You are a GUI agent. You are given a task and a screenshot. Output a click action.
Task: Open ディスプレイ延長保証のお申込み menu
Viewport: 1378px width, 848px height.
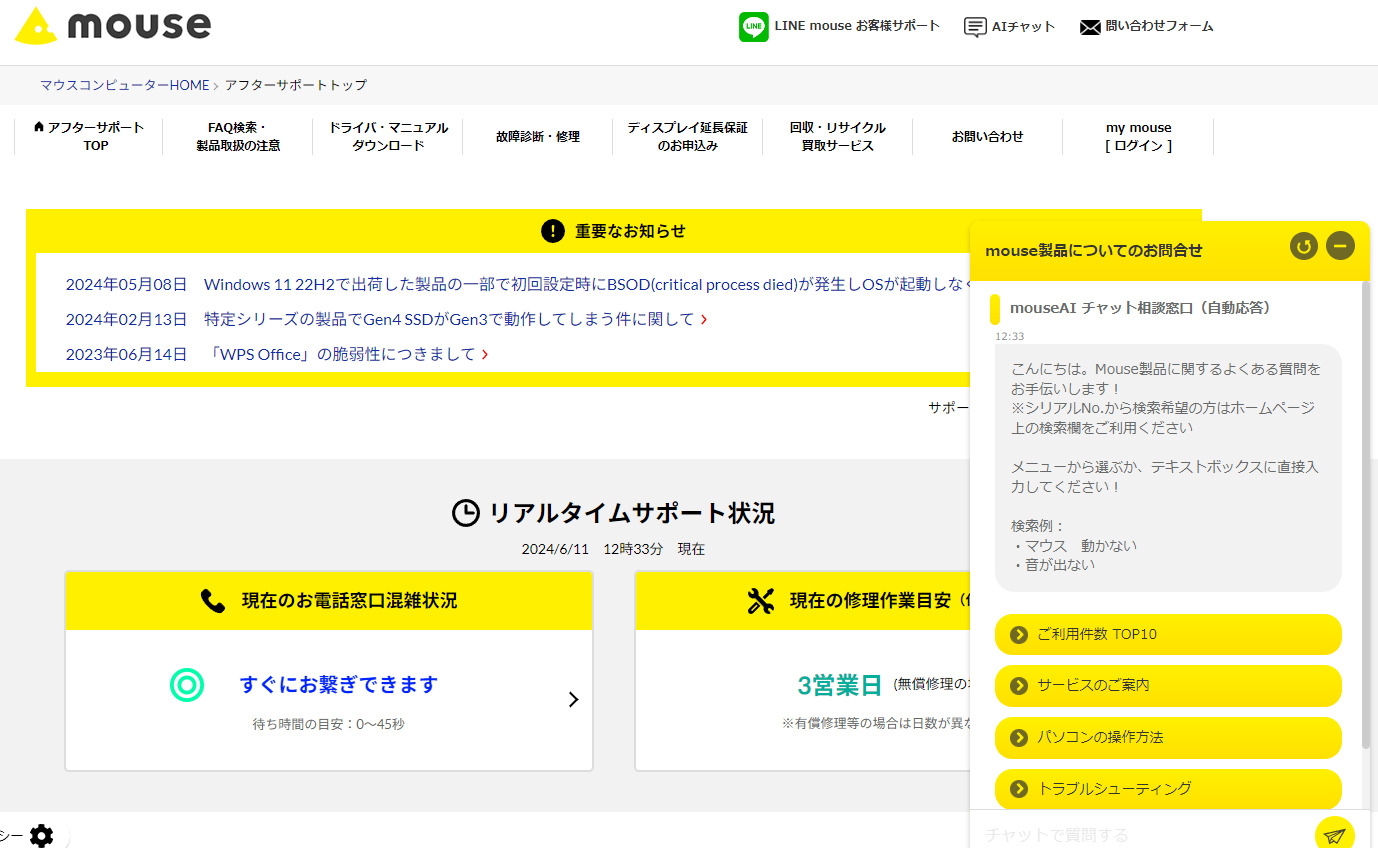(x=687, y=136)
